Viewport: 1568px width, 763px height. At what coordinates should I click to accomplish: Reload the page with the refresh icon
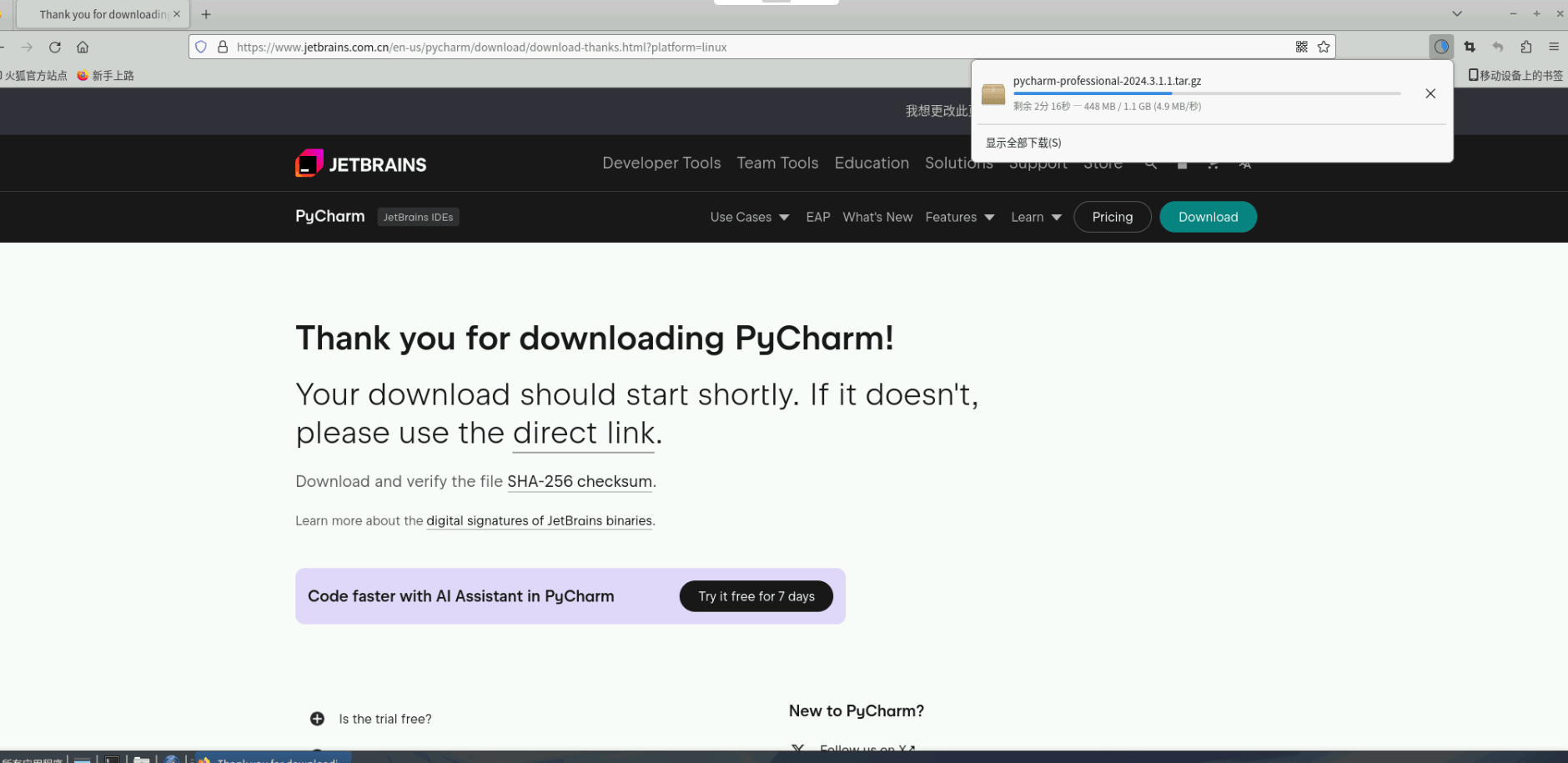(x=55, y=48)
